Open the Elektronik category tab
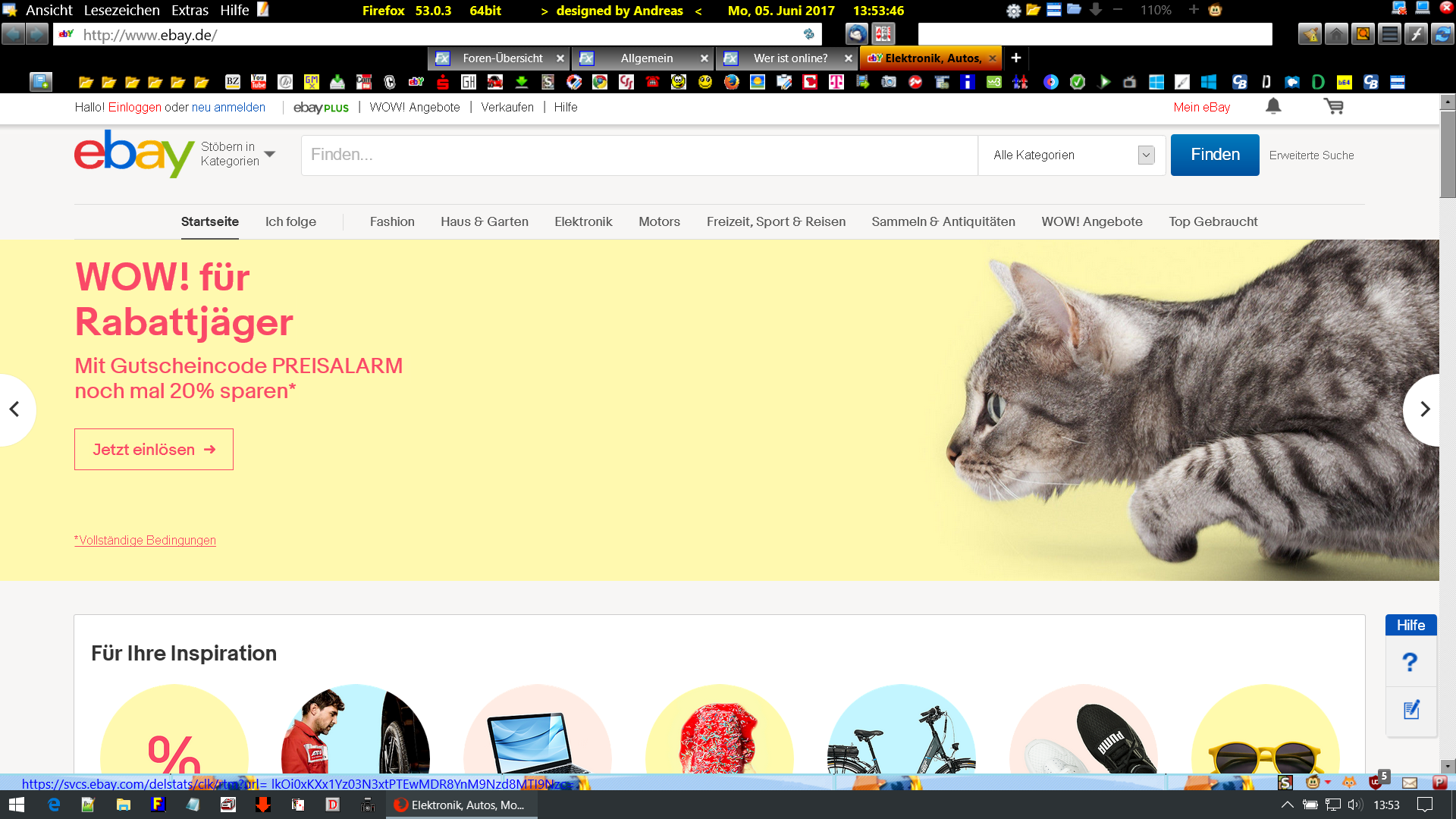This screenshot has width=1456, height=819. [x=582, y=221]
